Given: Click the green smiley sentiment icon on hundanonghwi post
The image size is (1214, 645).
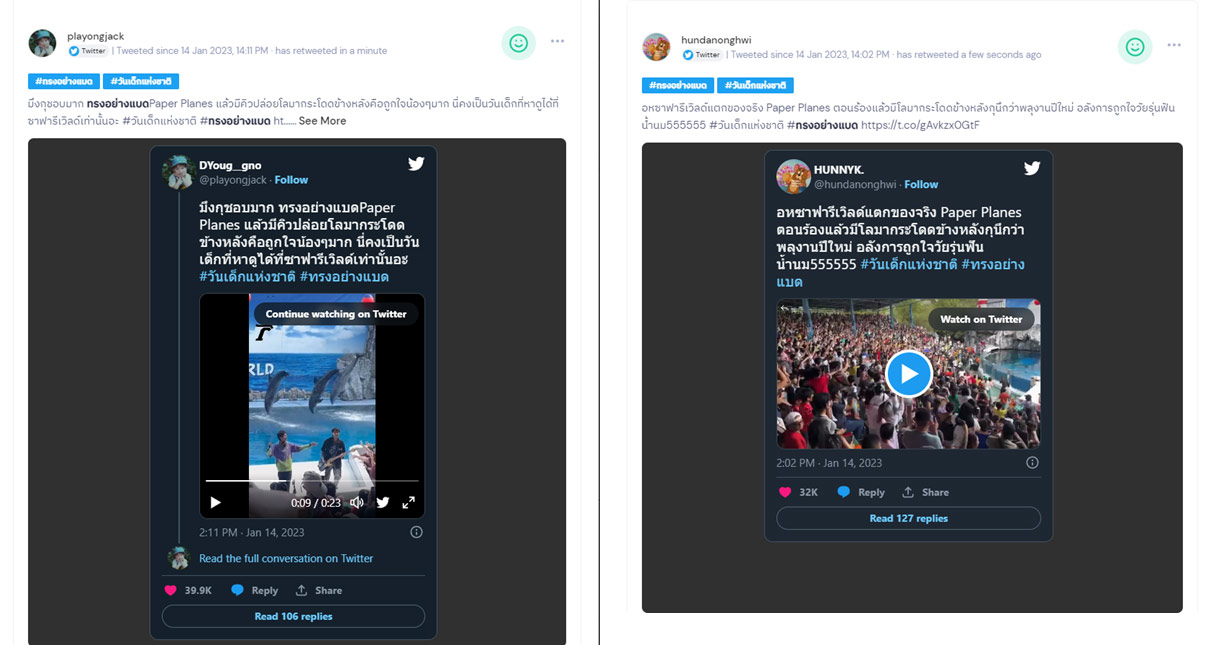Looking at the screenshot, I should [x=1134, y=47].
